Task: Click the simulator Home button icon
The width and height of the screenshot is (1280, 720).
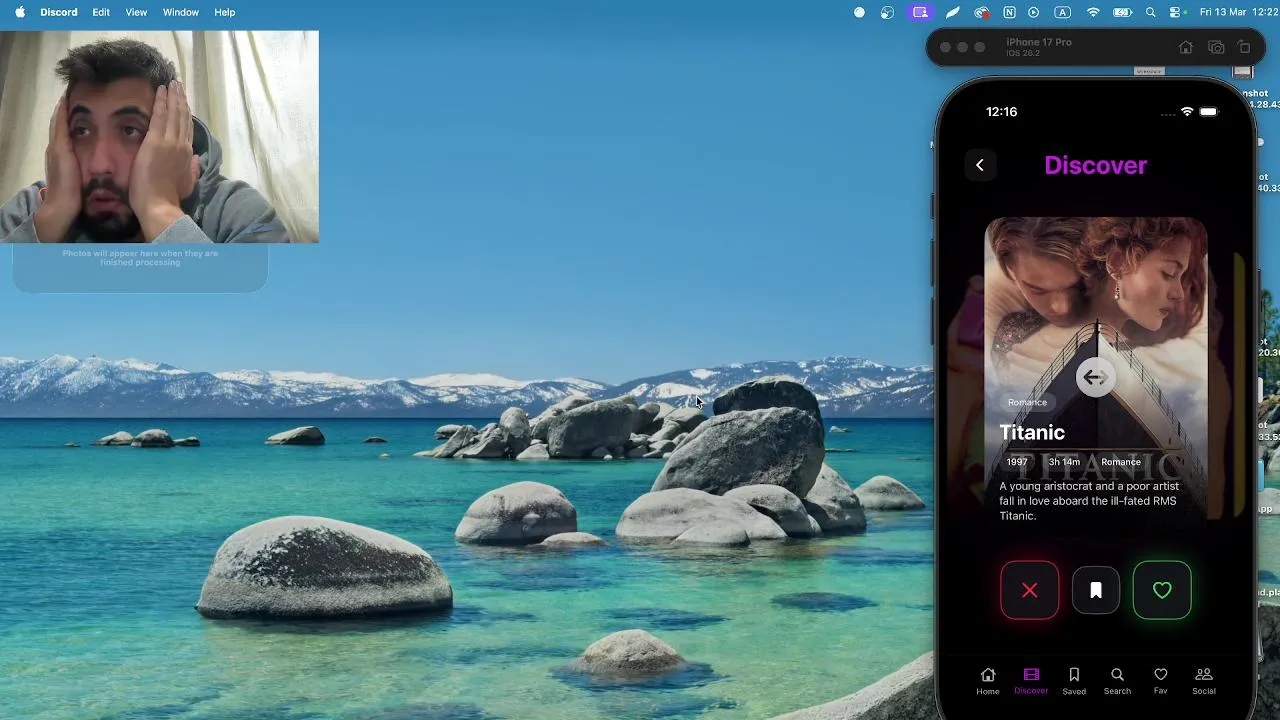Action: tap(1186, 47)
